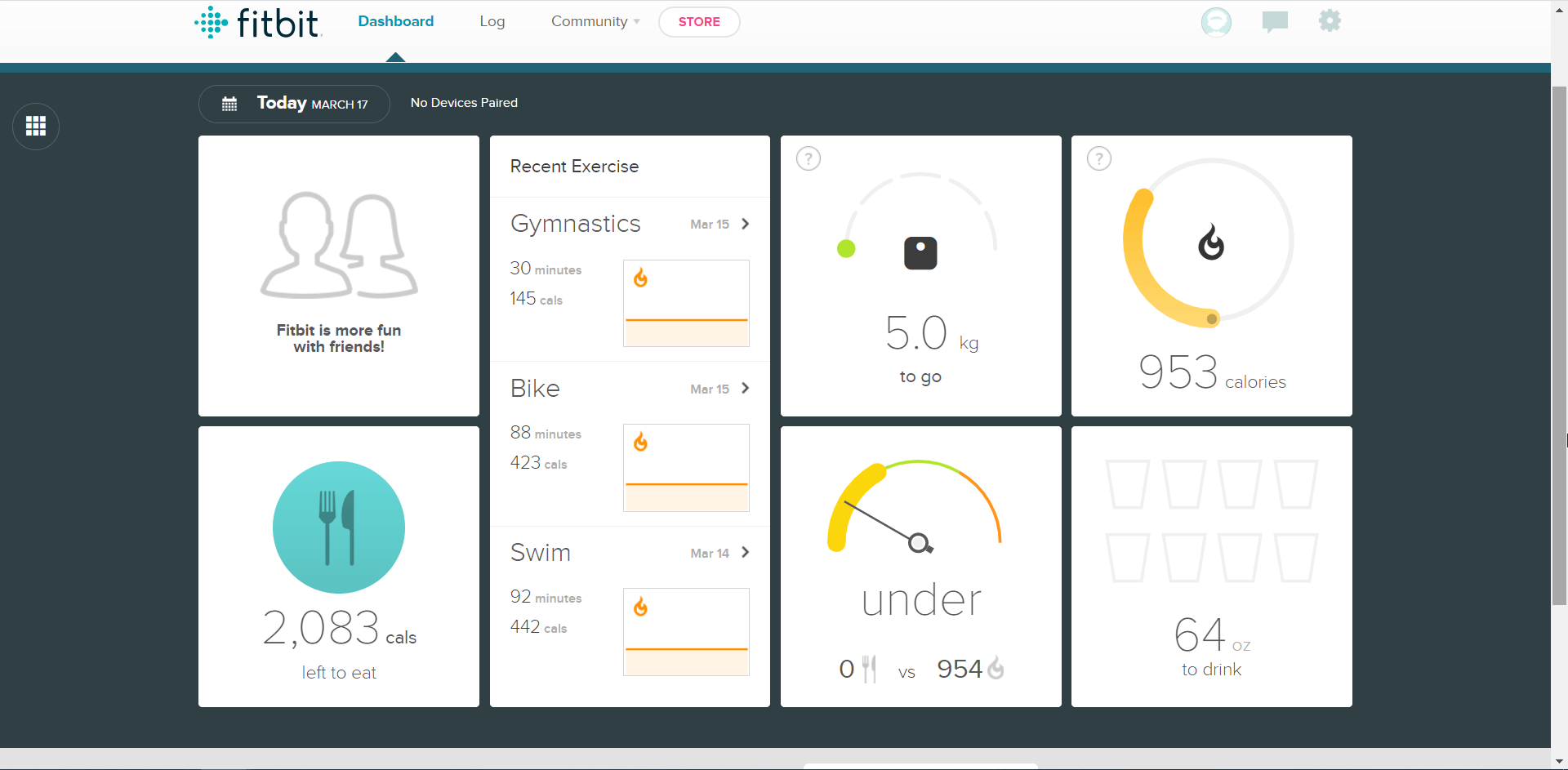The width and height of the screenshot is (1568, 770).
Task: Click the weight tracker icon on the 5.0 kg tile
Action: click(920, 252)
